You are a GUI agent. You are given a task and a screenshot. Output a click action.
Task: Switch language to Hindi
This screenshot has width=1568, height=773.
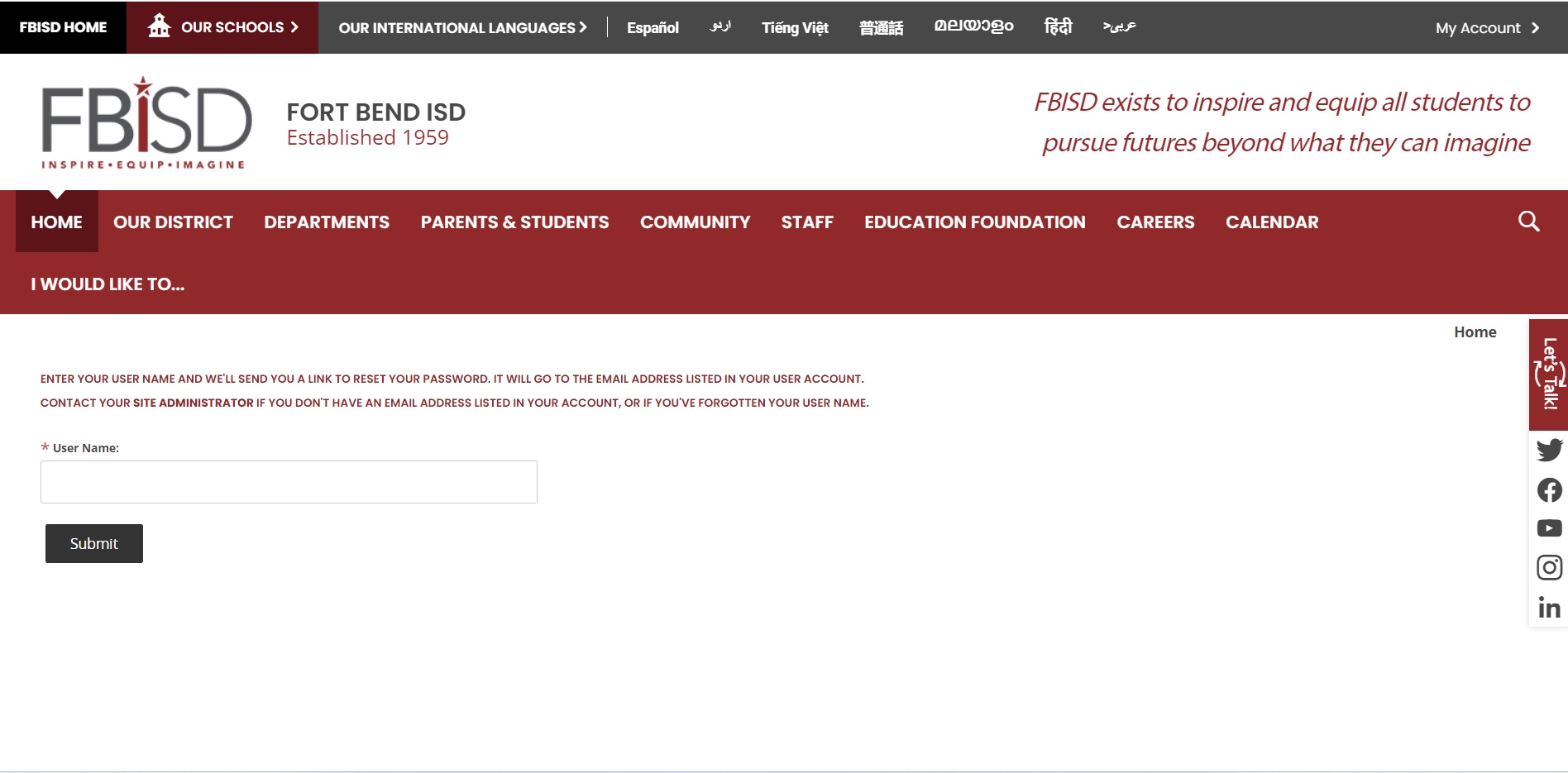point(1058,26)
